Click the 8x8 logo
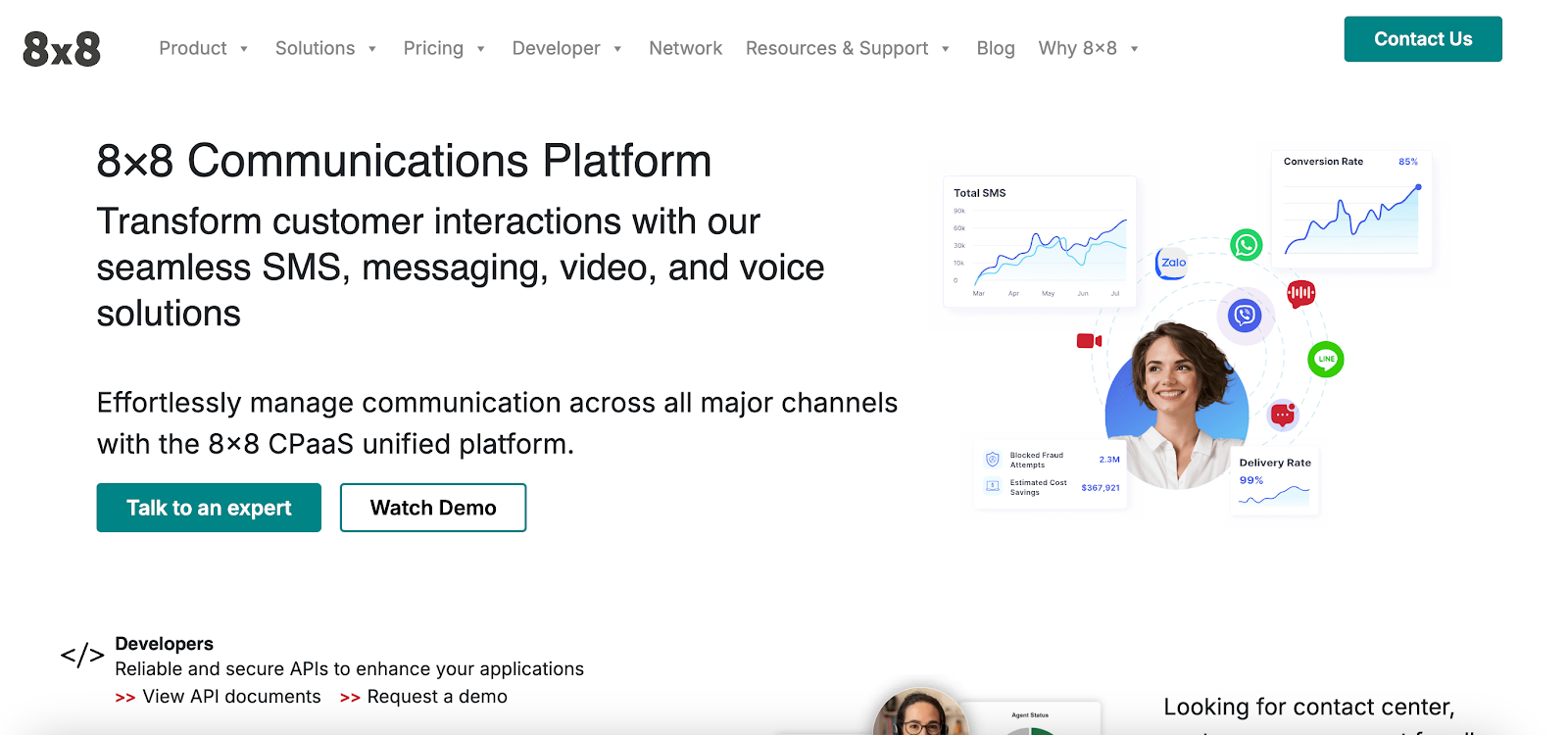This screenshot has width=1568, height=735. click(62, 49)
